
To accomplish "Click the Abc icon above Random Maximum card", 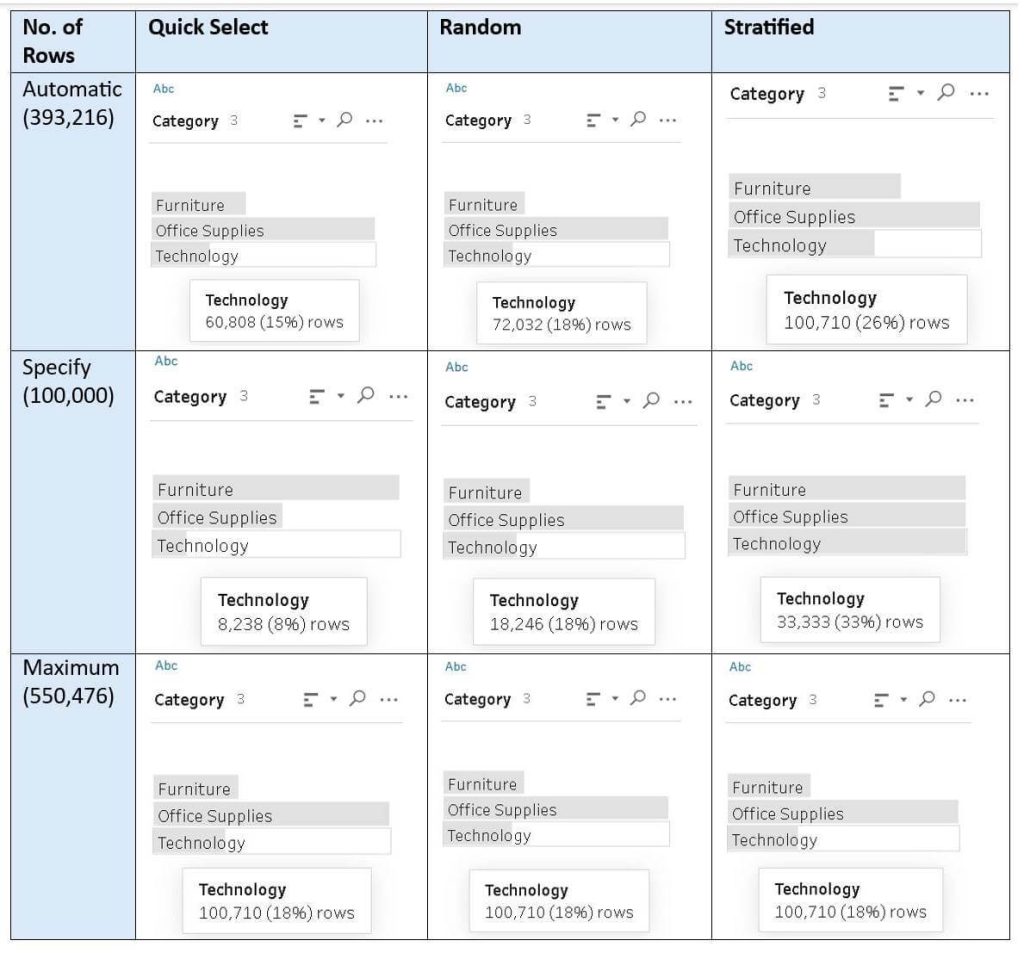I will 455,666.
